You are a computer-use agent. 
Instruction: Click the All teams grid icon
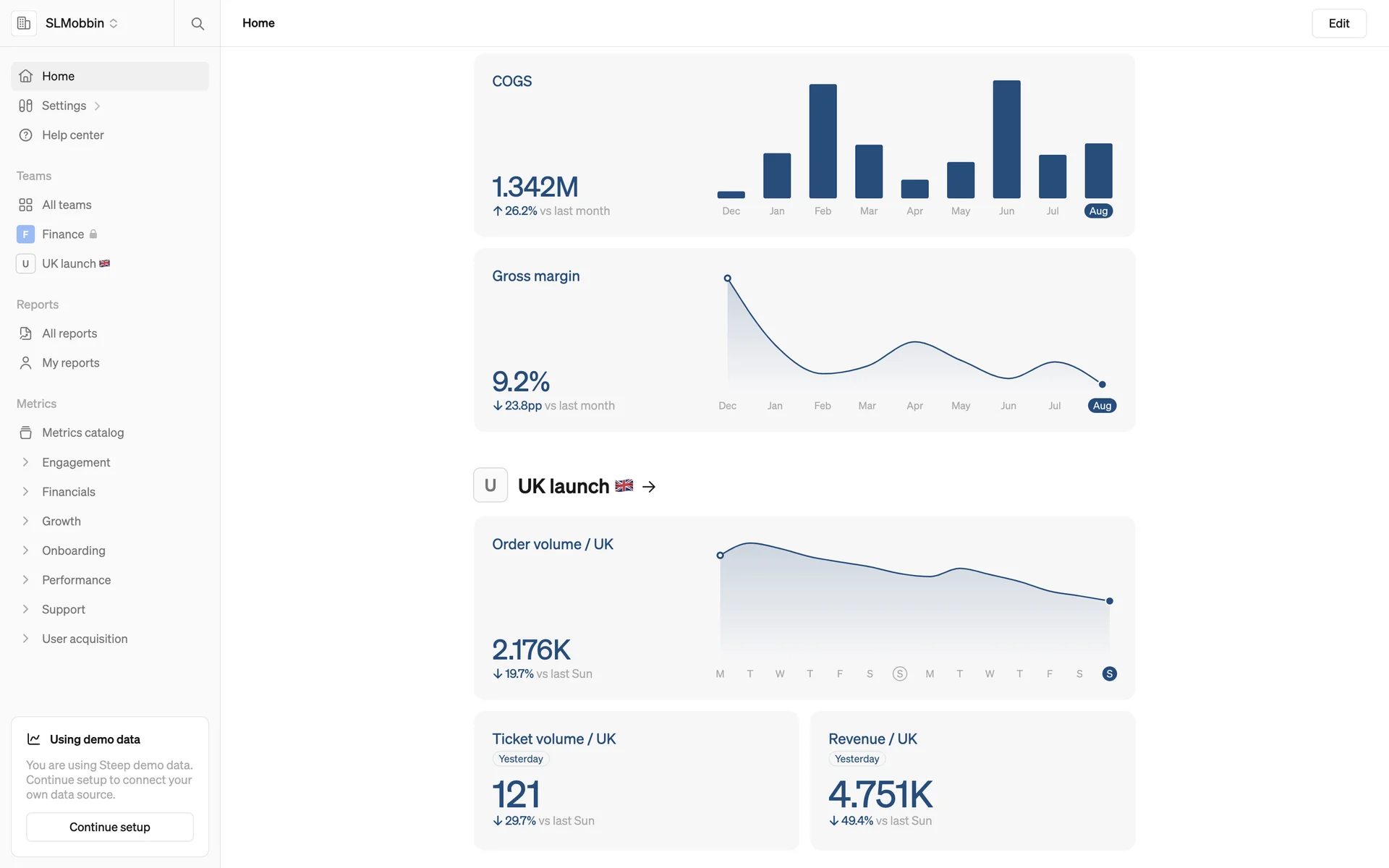pos(26,205)
